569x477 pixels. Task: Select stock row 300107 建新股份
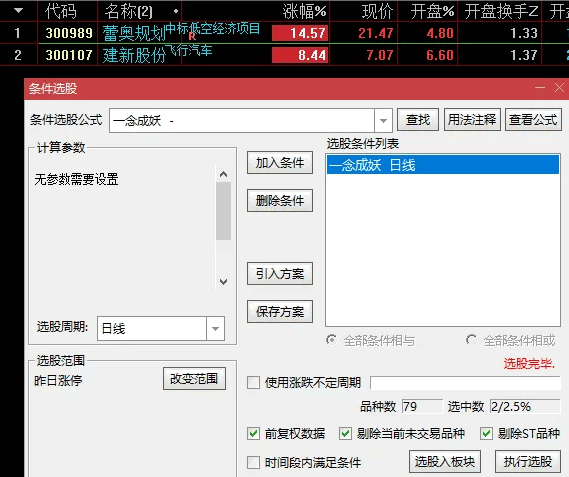(284, 55)
